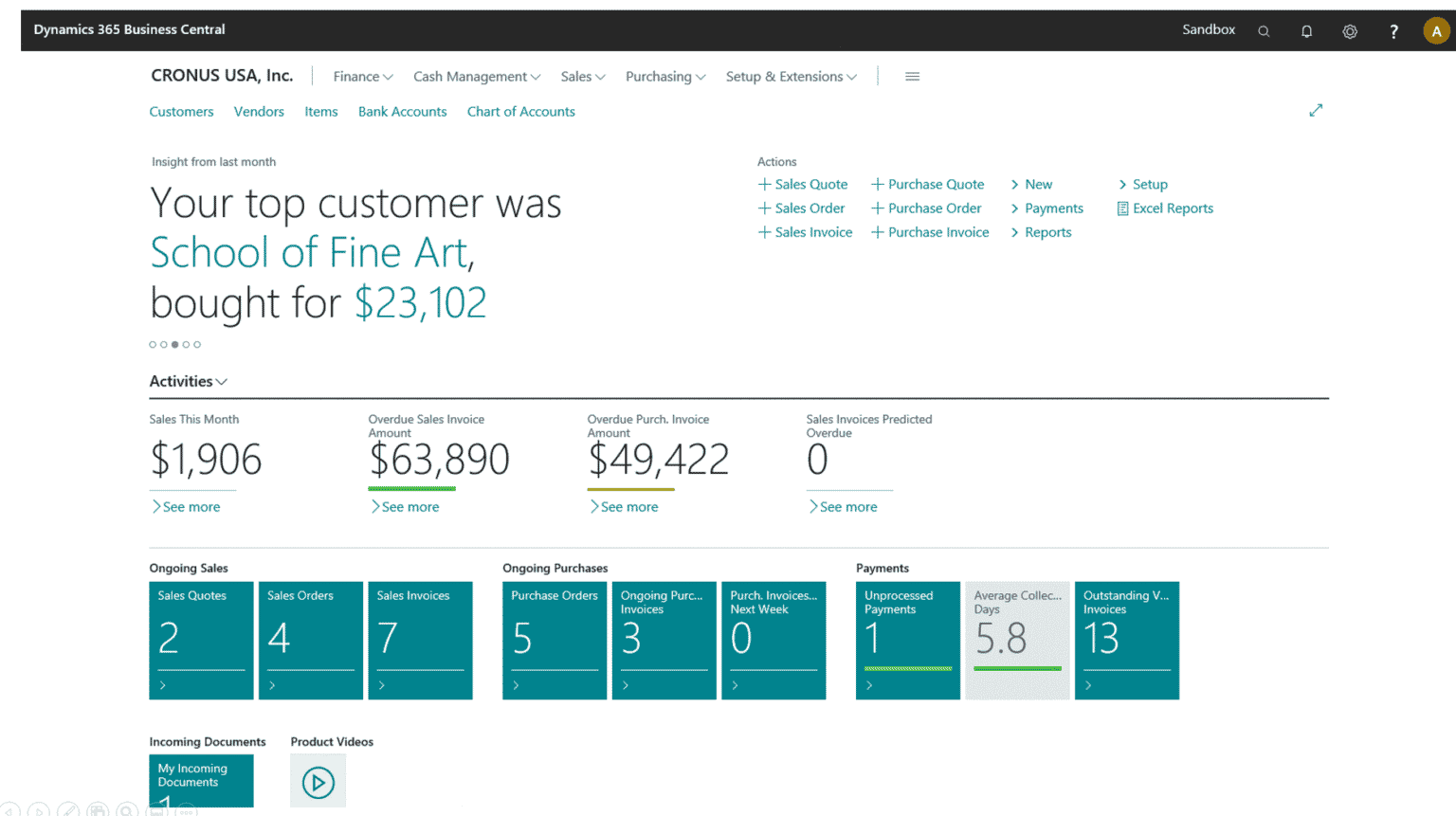
Task: Expand the Purchasing dropdown menu
Action: [665, 76]
